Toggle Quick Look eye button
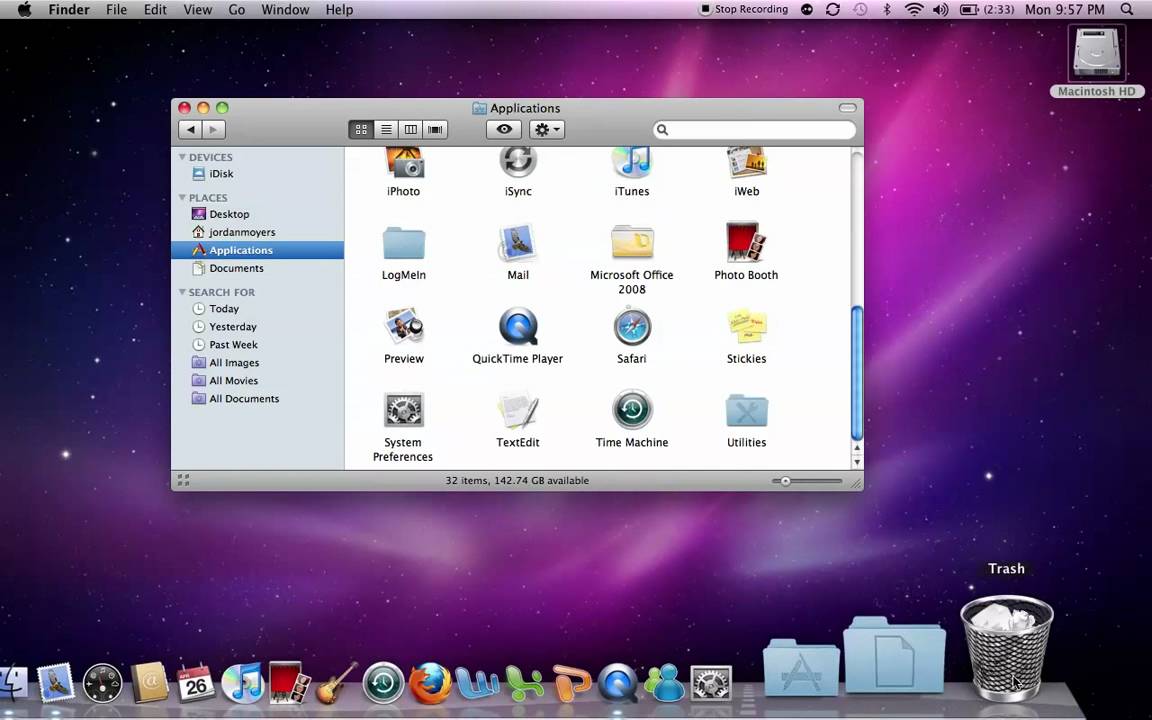Image resolution: width=1152 pixels, height=720 pixels. (504, 129)
